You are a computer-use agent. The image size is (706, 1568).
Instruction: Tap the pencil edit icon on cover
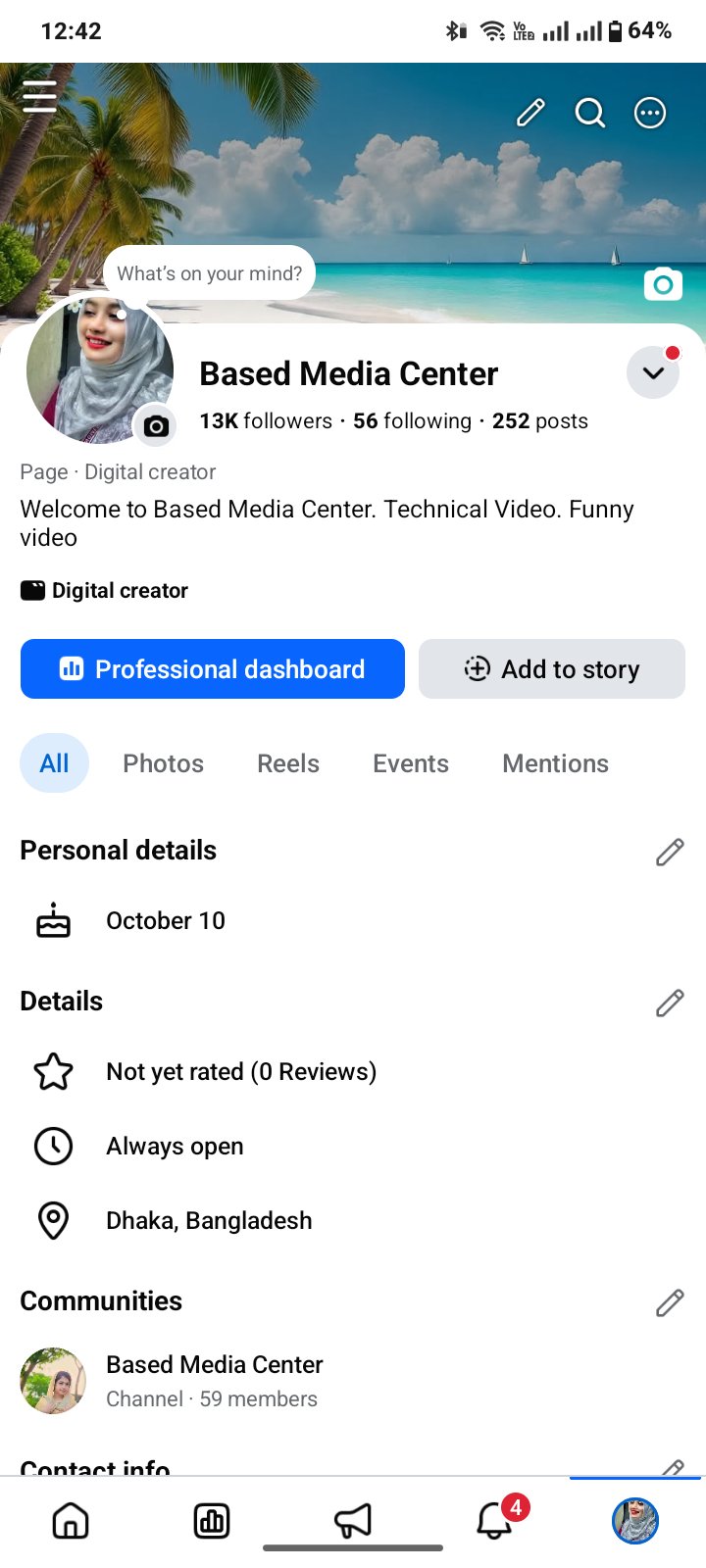530,113
